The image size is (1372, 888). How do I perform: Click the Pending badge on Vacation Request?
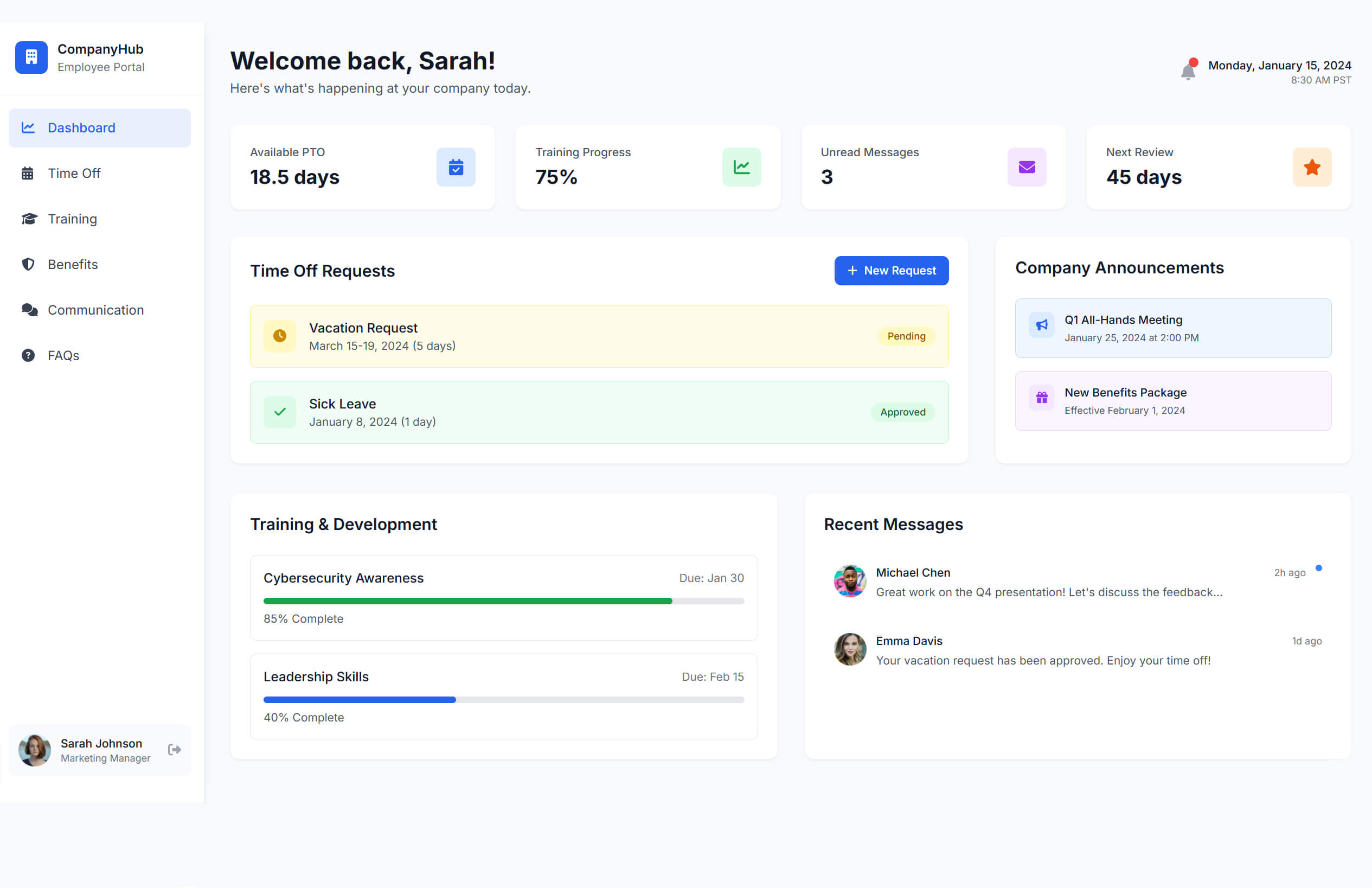906,336
